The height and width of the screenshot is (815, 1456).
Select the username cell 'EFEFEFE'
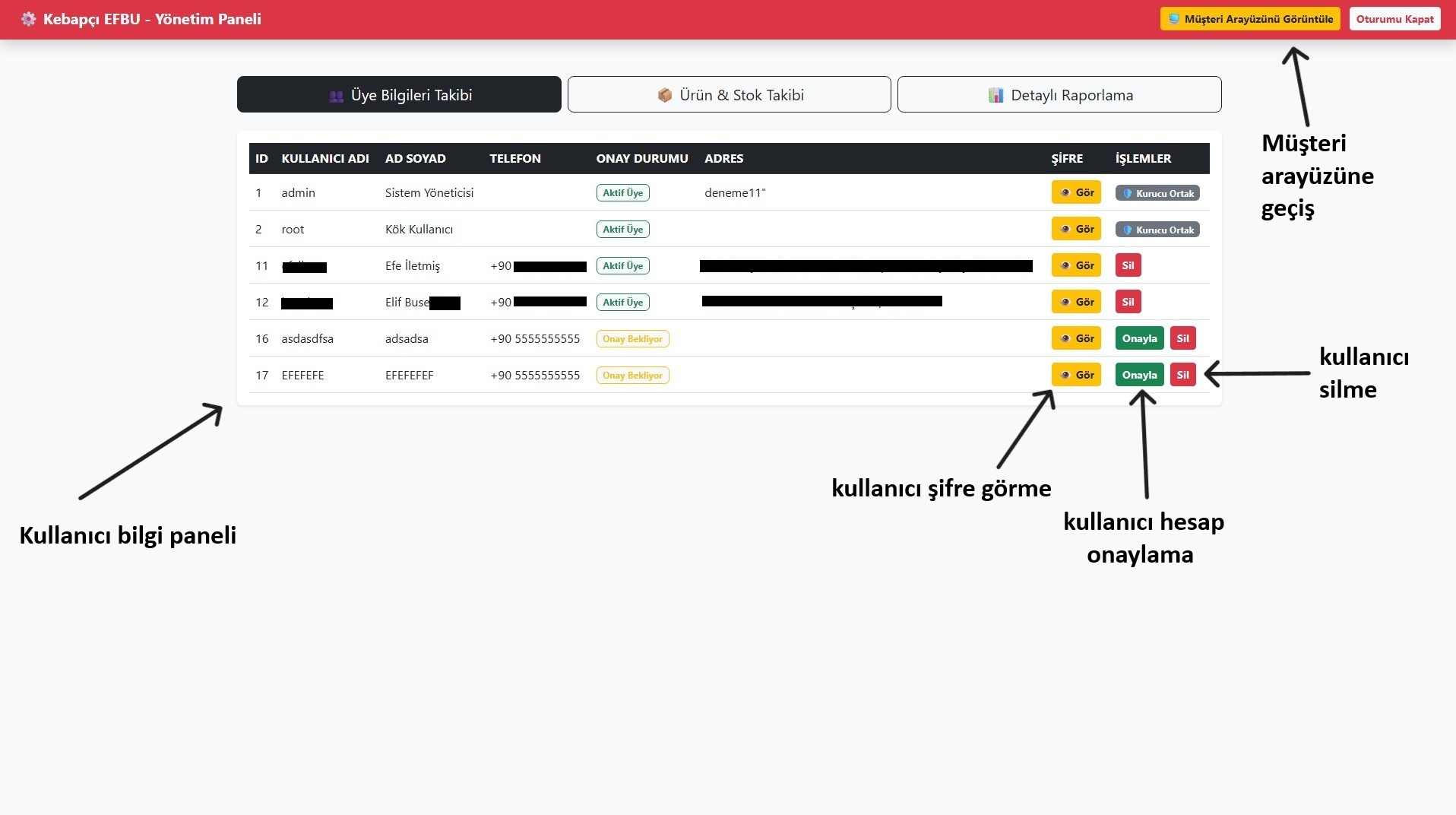click(302, 375)
